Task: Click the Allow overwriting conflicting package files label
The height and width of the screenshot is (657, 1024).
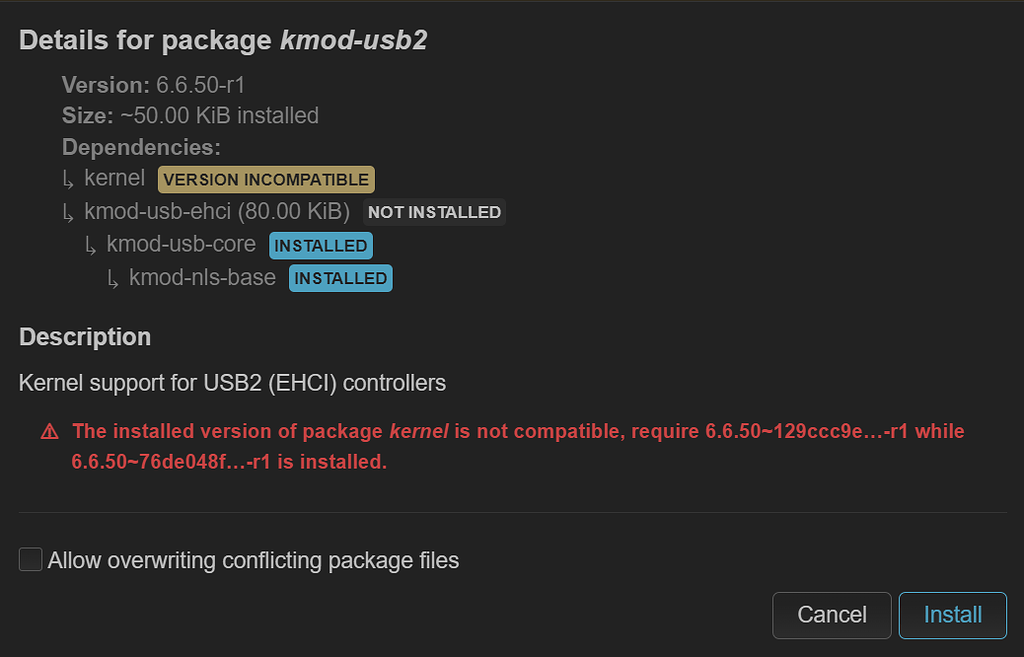Action: click(253, 560)
